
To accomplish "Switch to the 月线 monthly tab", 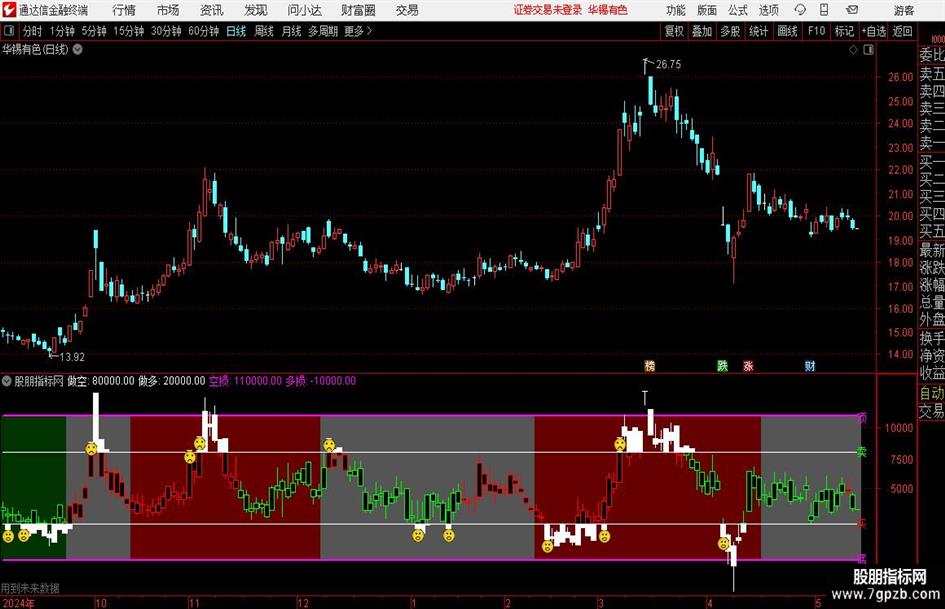I will [x=291, y=31].
